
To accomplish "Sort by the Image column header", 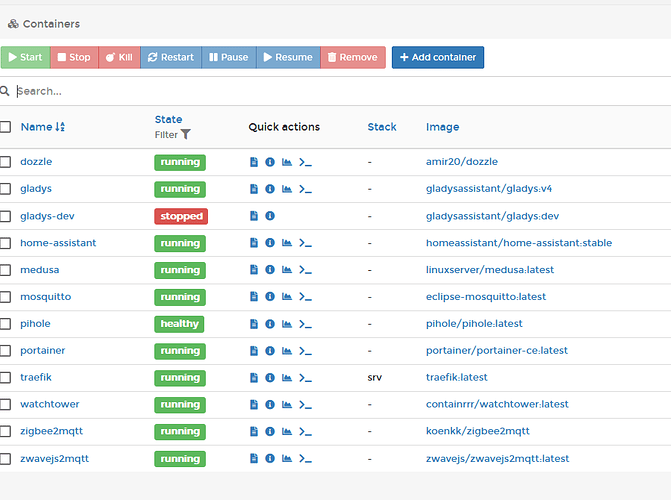I will tap(442, 127).
